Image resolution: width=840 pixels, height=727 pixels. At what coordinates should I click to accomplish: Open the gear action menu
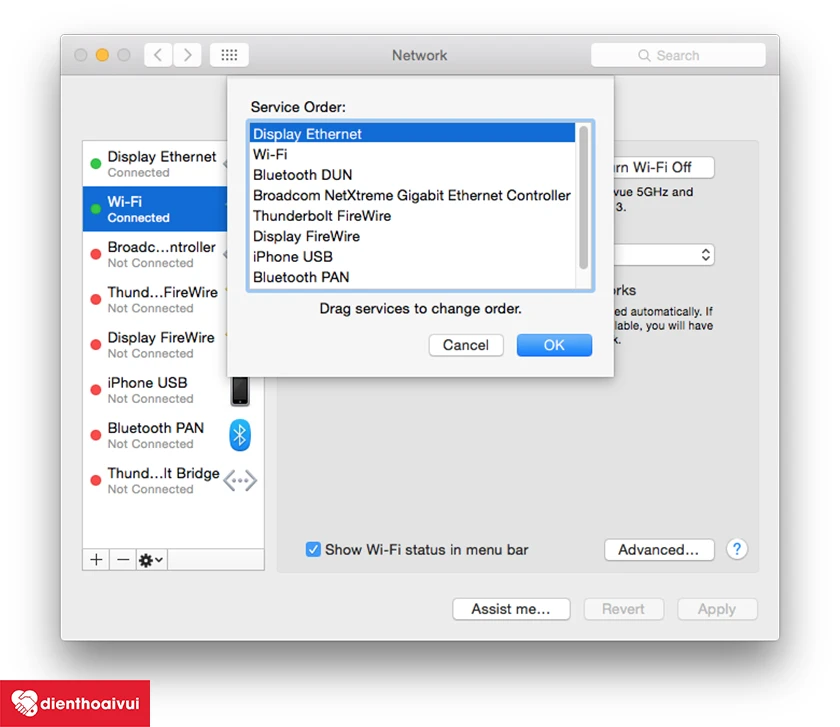[152, 560]
